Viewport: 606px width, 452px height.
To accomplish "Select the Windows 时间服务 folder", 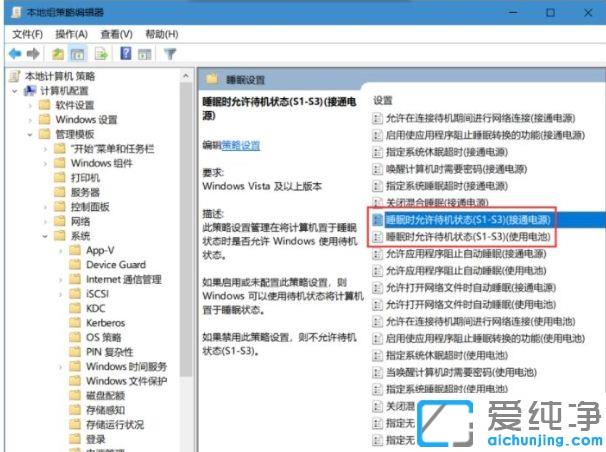I will click(126, 366).
